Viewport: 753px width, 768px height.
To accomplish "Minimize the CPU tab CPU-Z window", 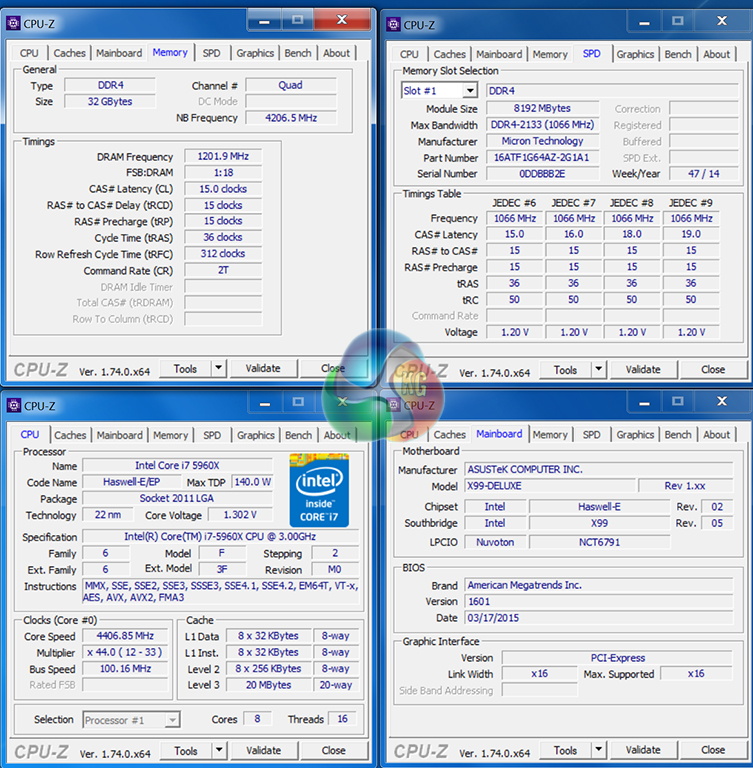I will 265,403.
